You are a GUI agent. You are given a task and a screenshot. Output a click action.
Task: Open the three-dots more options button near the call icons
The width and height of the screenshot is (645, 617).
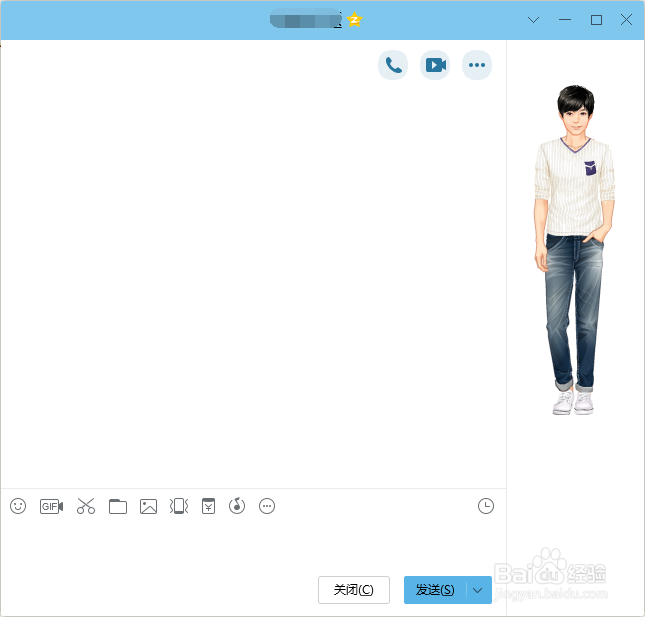click(477, 65)
